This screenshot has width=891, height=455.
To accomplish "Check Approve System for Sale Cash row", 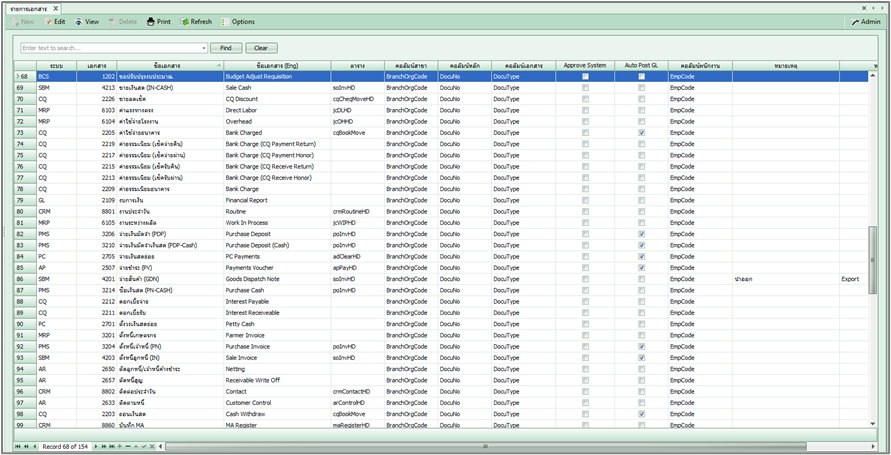I will [x=585, y=88].
